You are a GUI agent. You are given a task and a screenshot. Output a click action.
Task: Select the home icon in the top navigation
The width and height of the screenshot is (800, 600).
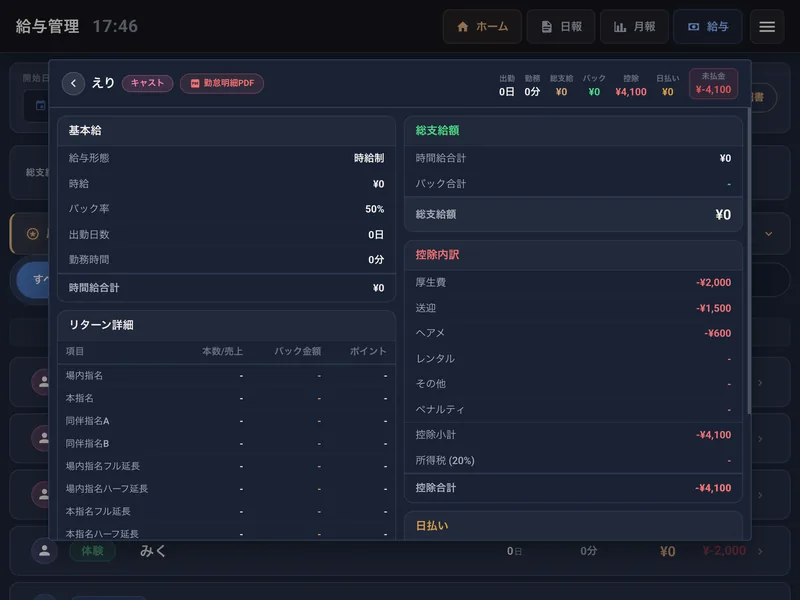[463, 27]
